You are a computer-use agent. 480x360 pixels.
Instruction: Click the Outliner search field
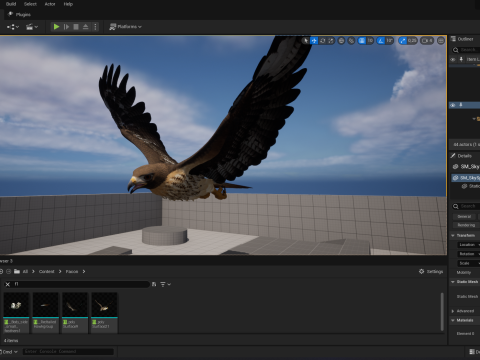pyautogui.click(x=466, y=50)
